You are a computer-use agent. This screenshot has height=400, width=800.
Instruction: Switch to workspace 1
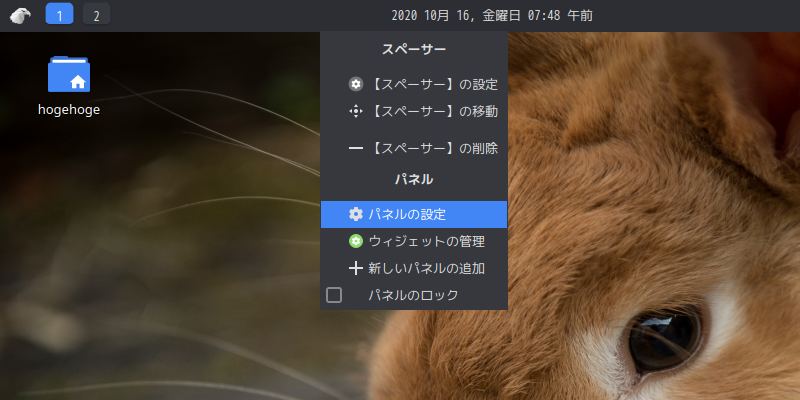(x=59, y=14)
